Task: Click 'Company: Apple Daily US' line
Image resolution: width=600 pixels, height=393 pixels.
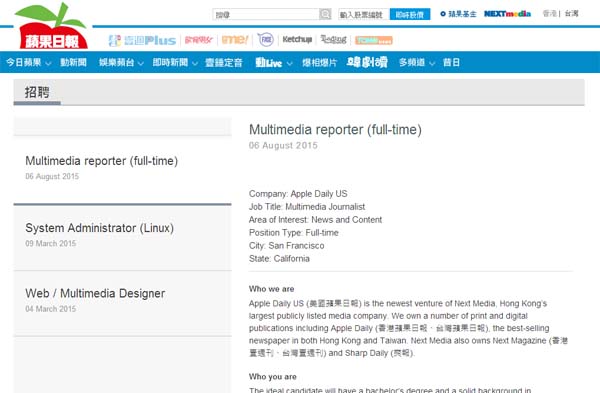Action: tap(298, 194)
